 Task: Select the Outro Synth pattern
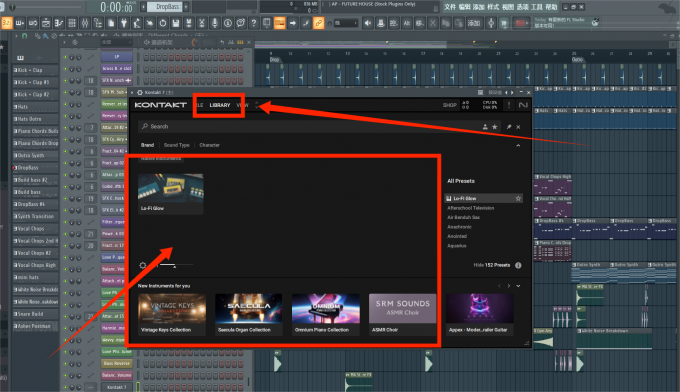(x=35, y=155)
